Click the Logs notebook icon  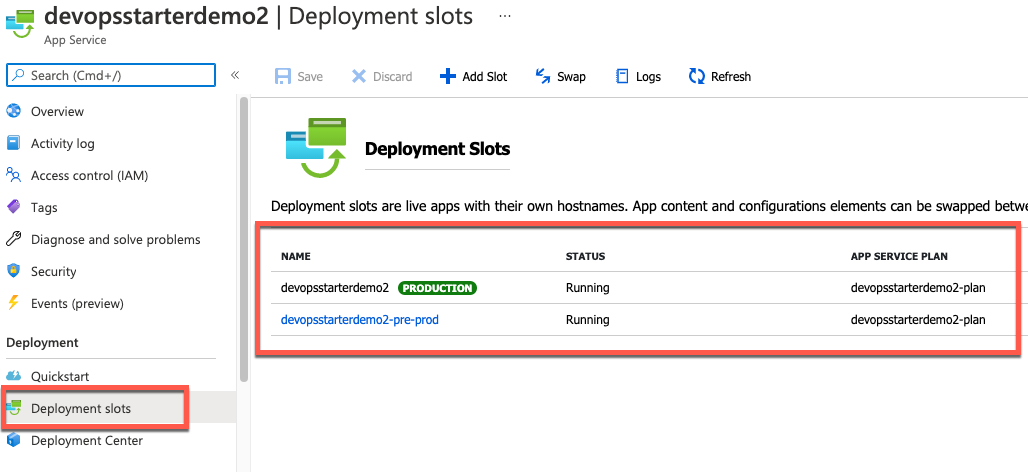point(622,77)
